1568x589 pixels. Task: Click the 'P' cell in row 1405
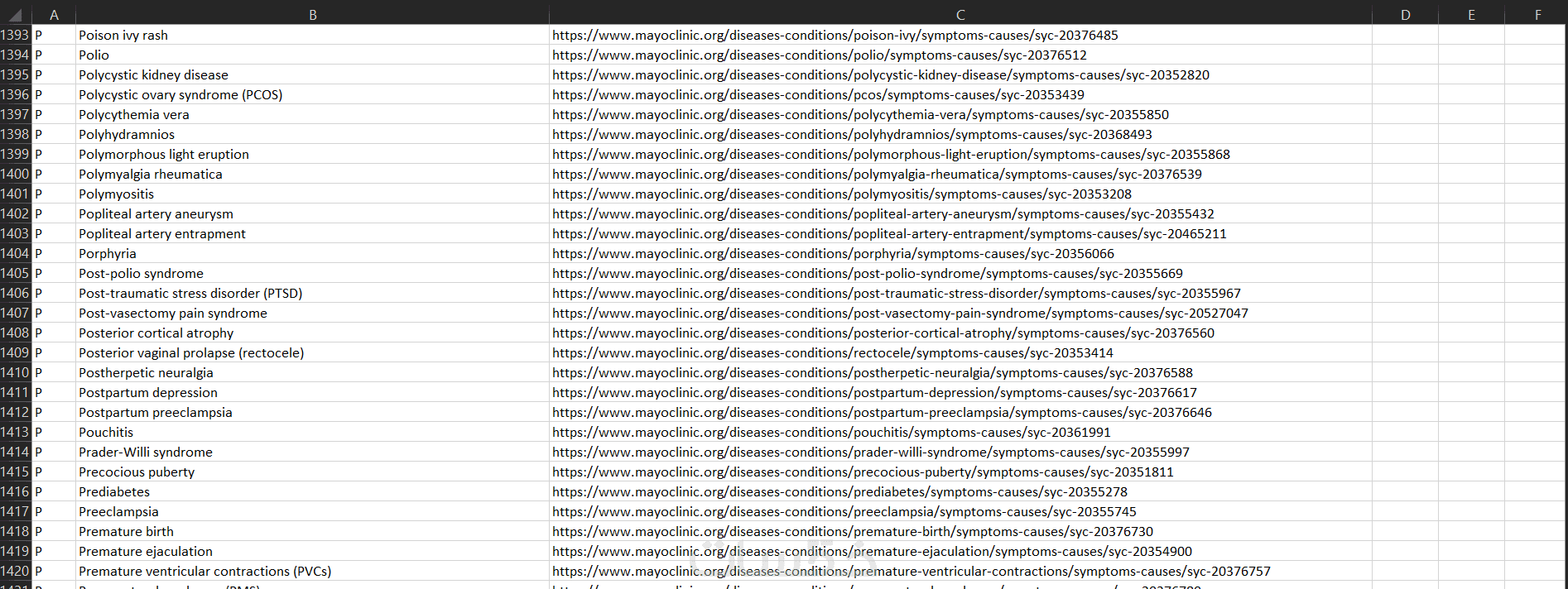54,273
